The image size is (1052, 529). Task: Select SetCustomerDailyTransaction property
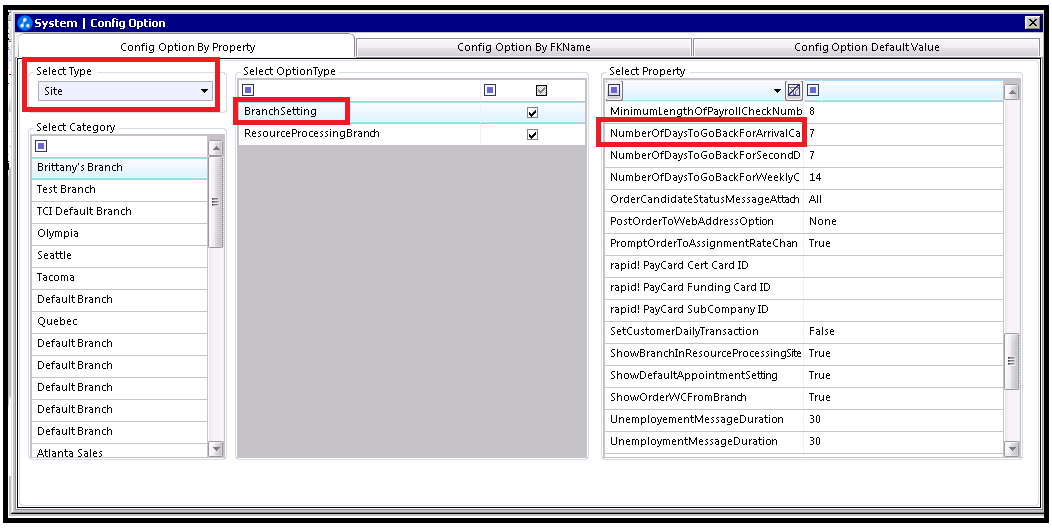point(704,331)
